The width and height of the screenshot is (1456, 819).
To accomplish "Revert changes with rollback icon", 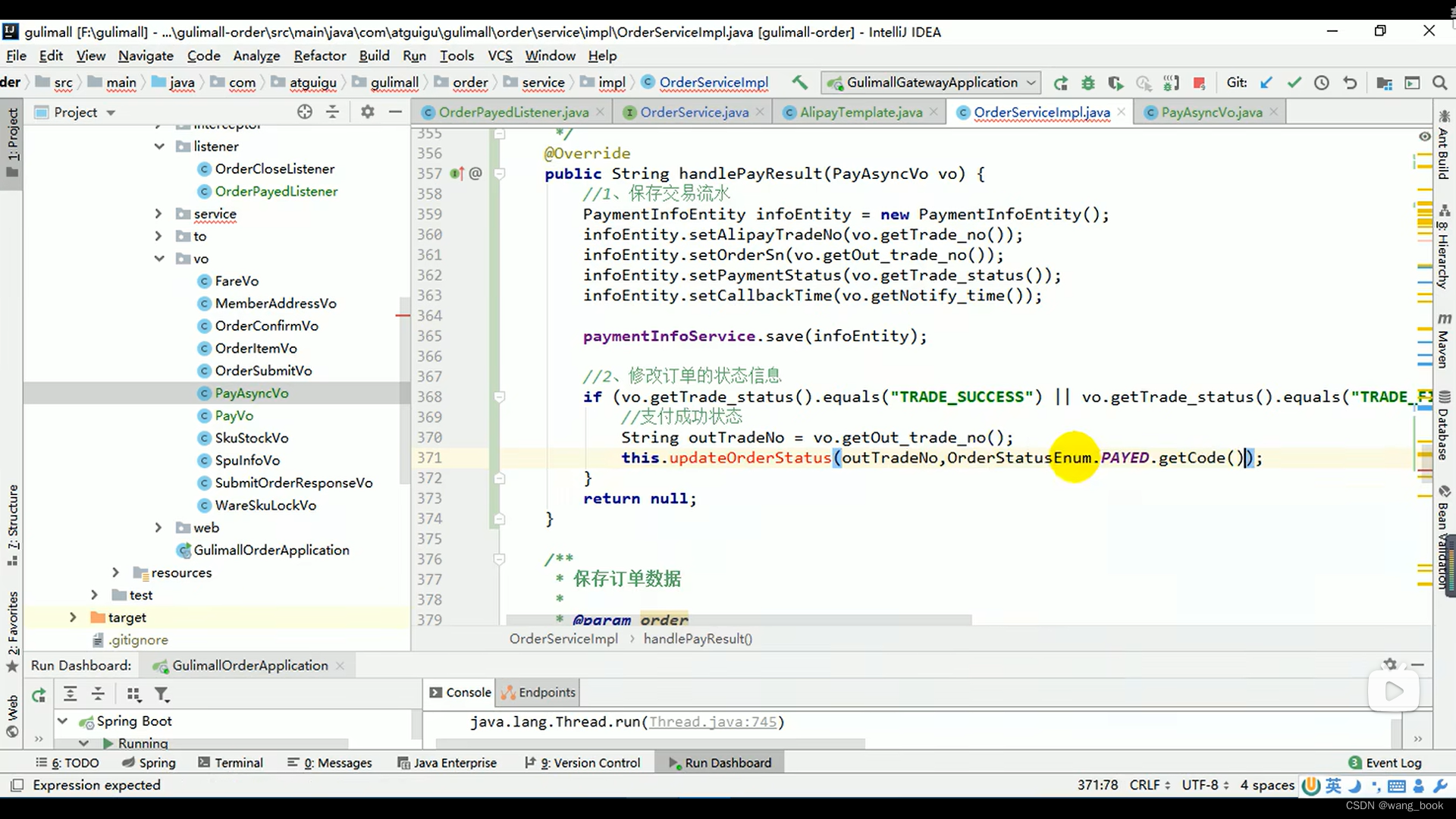I will pyautogui.click(x=1350, y=83).
